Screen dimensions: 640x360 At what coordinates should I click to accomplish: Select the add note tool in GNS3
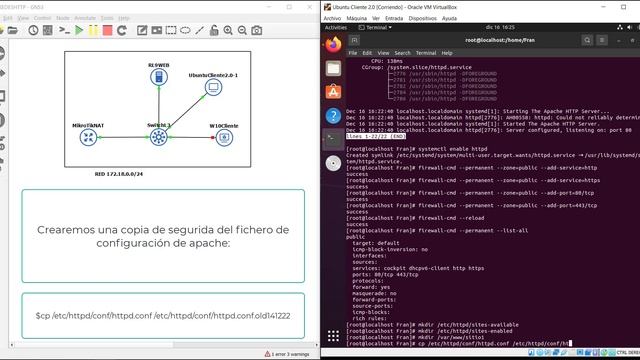click(142, 30)
